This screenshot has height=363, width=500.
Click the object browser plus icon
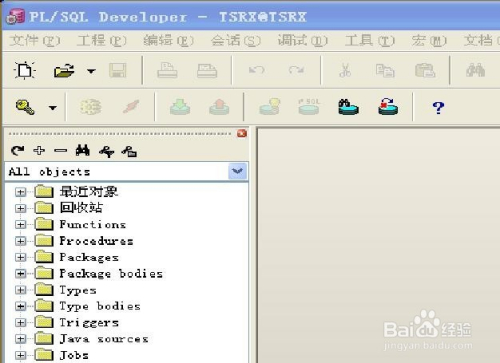pos(39,151)
